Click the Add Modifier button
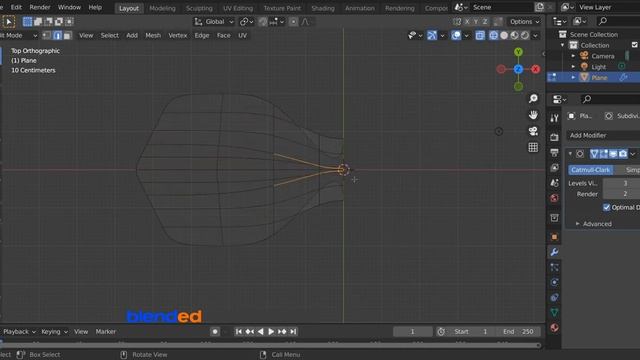 (603, 135)
